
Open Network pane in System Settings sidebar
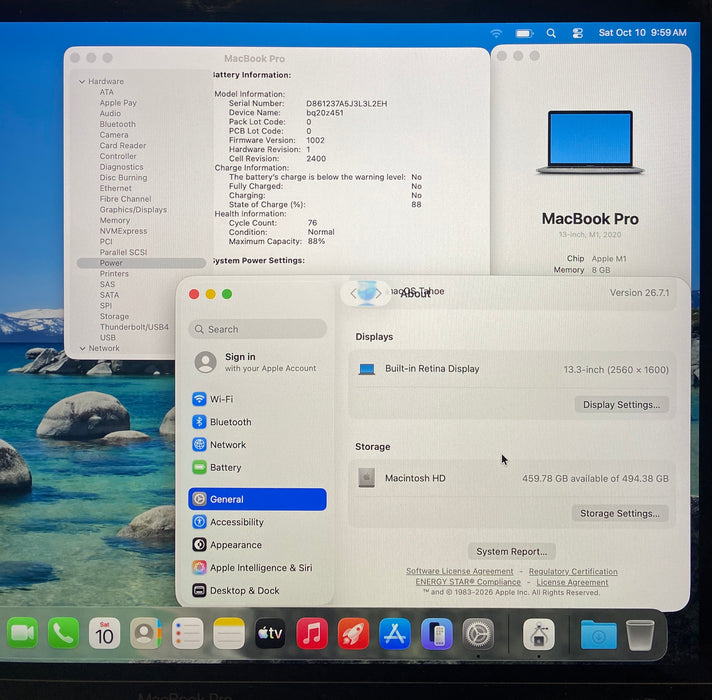coord(257,444)
